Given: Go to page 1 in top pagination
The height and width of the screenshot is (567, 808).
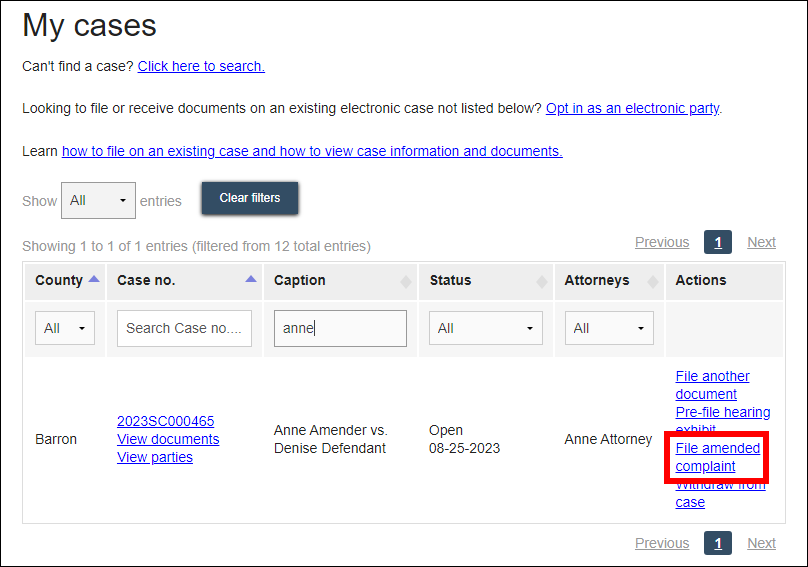Looking at the screenshot, I should [x=717, y=242].
